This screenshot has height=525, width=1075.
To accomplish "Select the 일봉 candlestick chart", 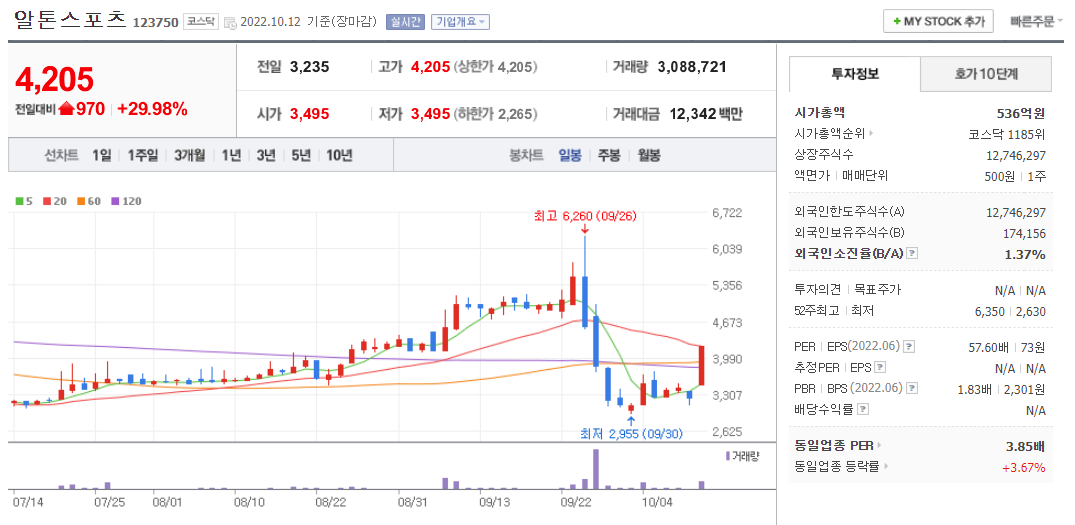I will tap(570, 156).
